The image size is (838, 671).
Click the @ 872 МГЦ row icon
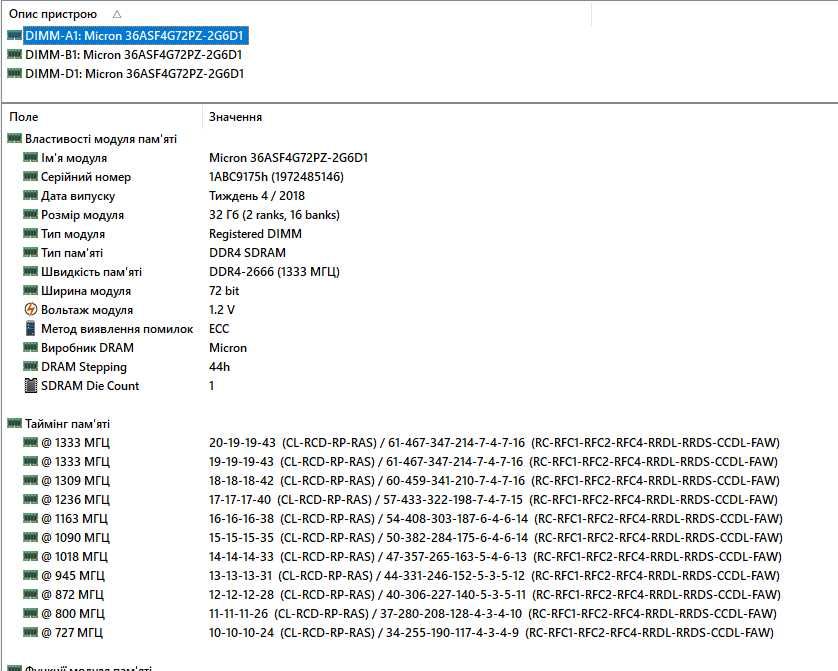pyautogui.click(x=31, y=594)
